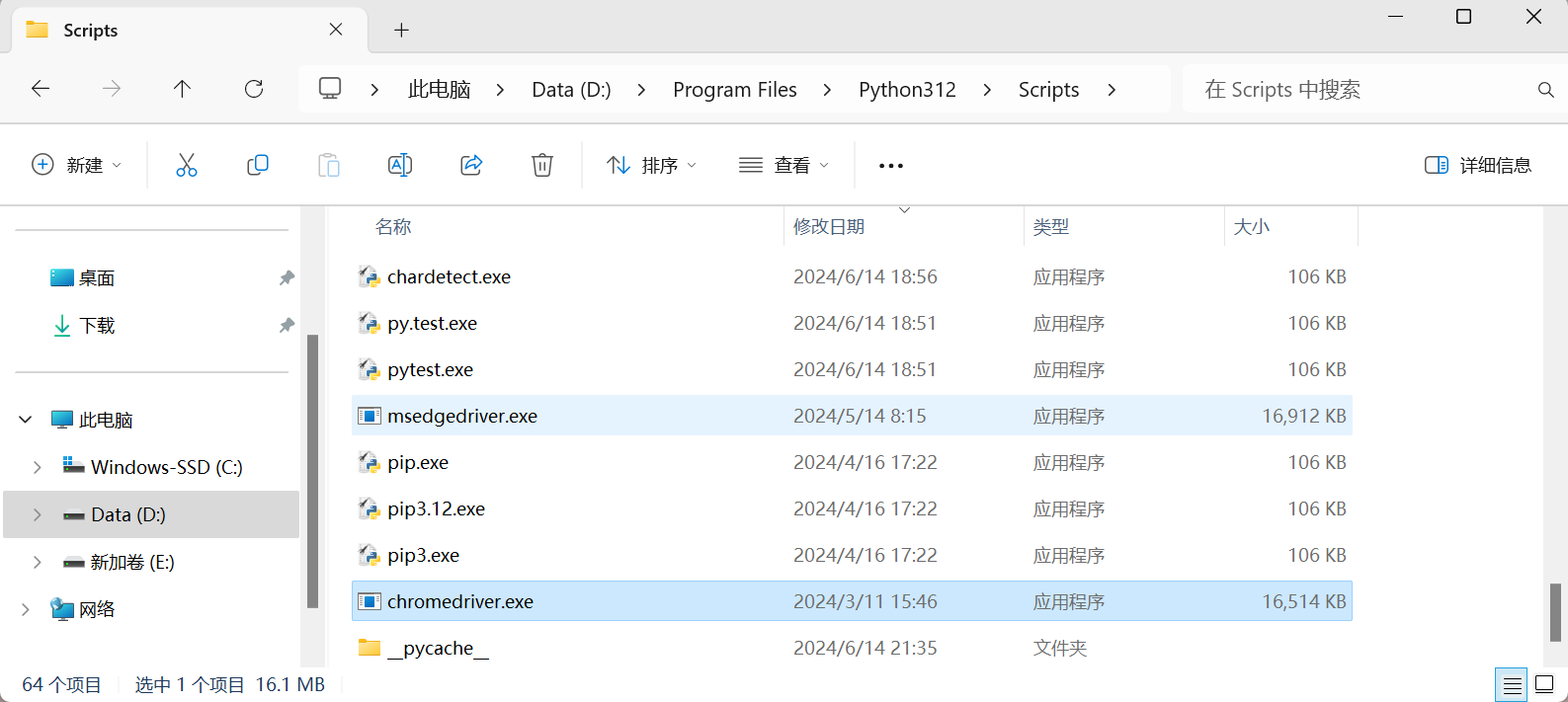Click the file list vertical scrollbar thumb
The image size is (1568, 702).
(1555, 612)
